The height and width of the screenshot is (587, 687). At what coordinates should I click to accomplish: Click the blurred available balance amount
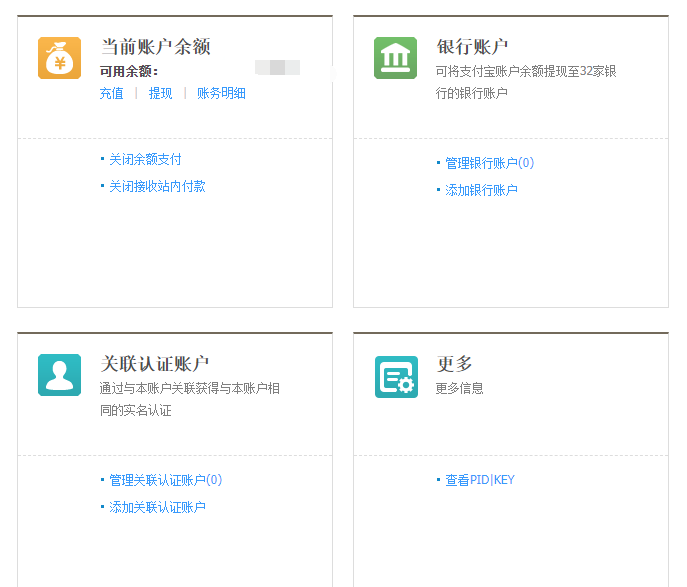point(277,68)
